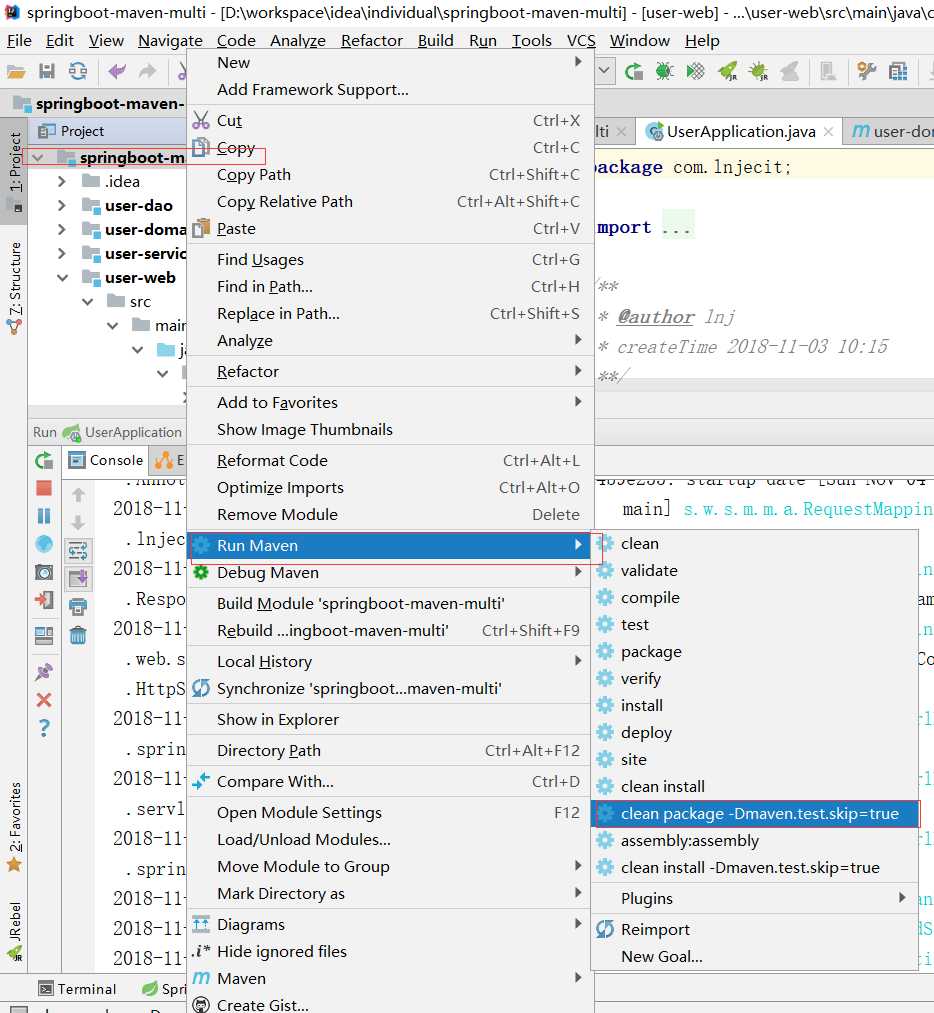Click Reimport in Maven submenu
This screenshot has width=934, height=1013.
pyautogui.click(x=754, y=930)
